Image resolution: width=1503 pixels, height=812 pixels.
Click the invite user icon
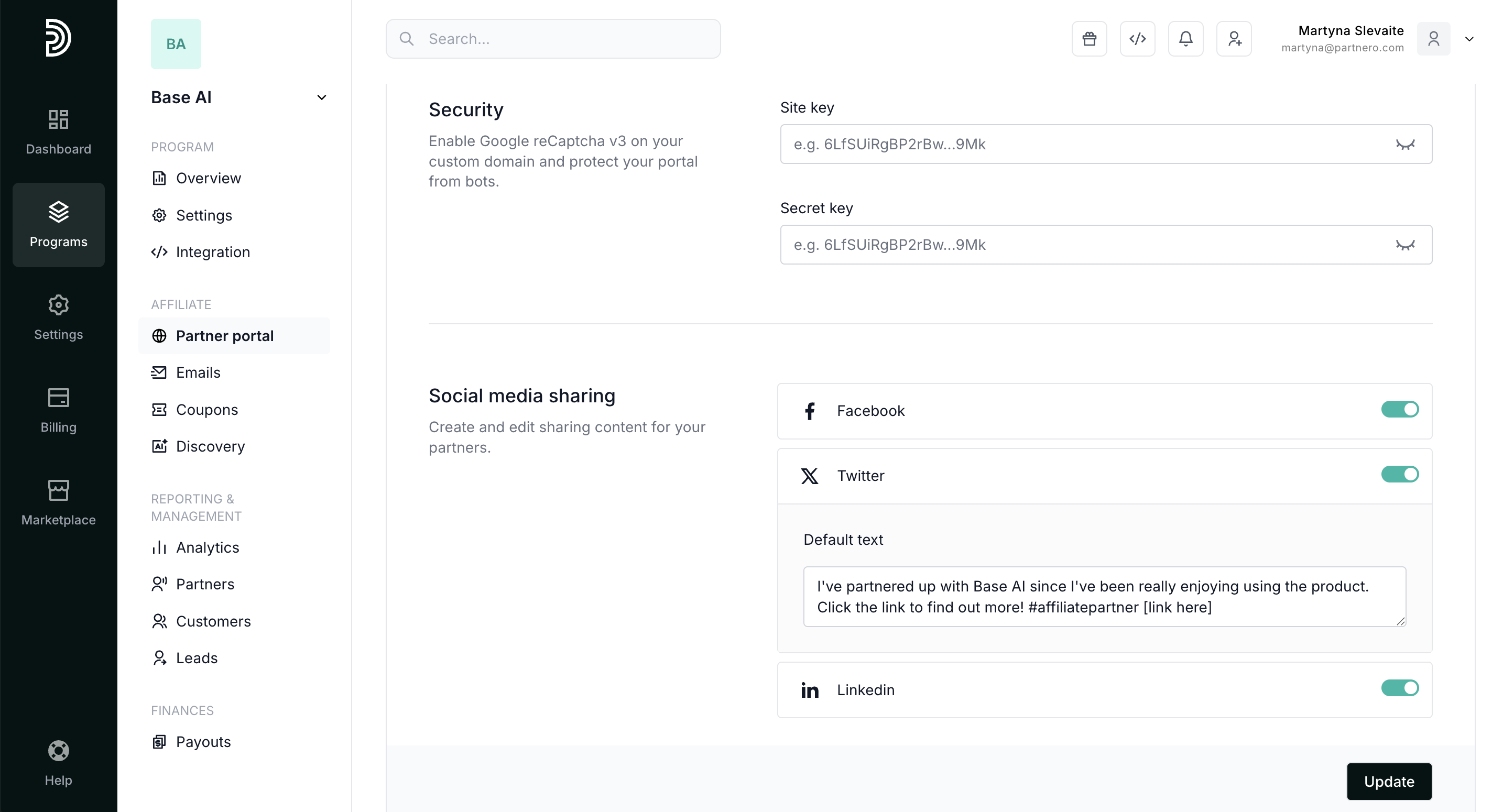click(x=1234, y=39)
